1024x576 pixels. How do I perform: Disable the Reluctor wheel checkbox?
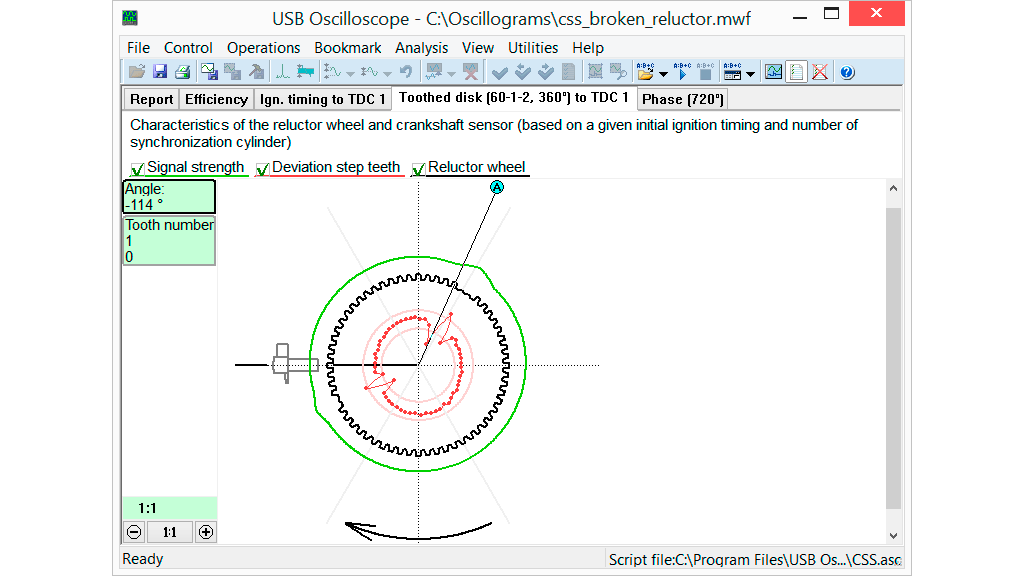[419, 169]
